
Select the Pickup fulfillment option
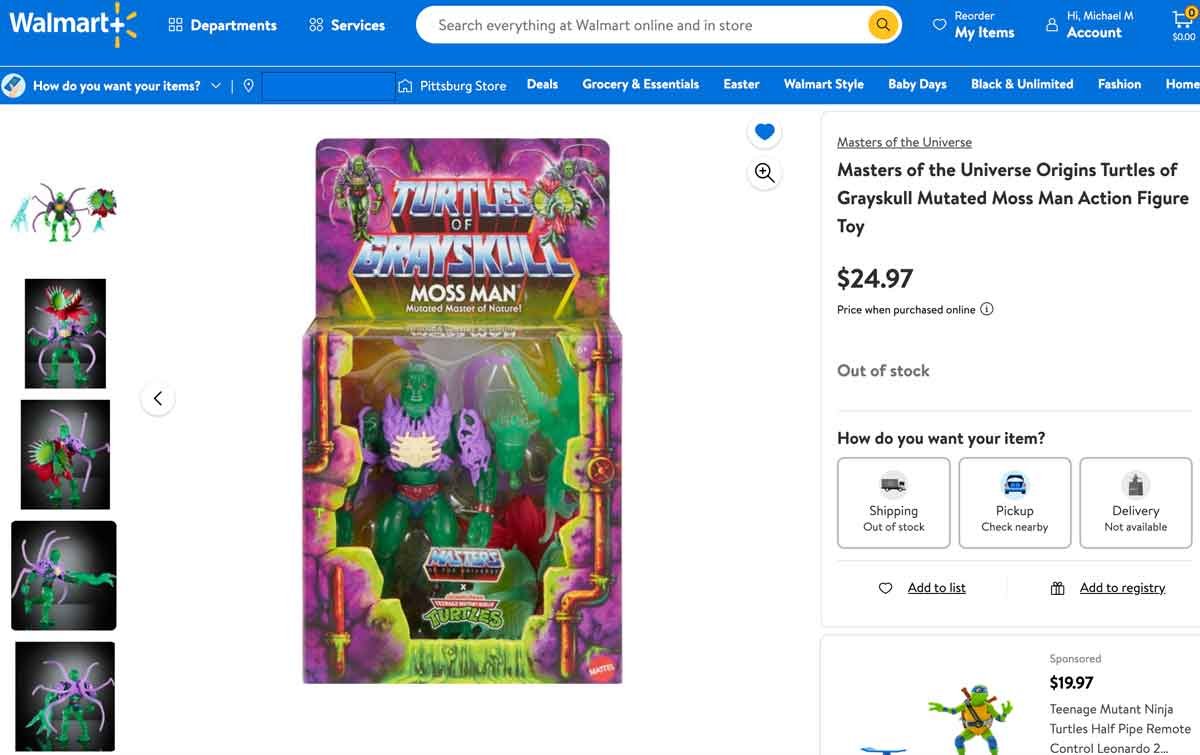click(x=1014, y=502)
